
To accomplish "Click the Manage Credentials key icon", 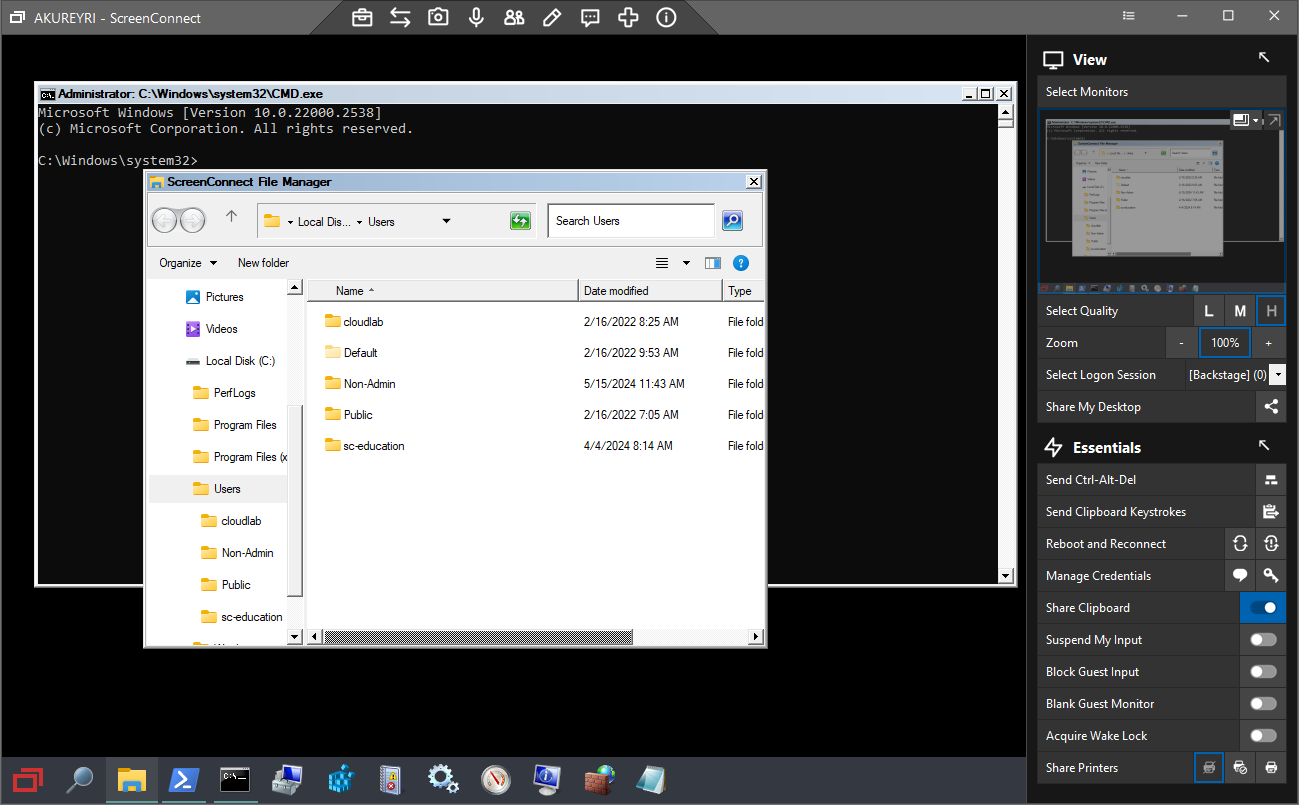I will click(x=1271, y=576).
